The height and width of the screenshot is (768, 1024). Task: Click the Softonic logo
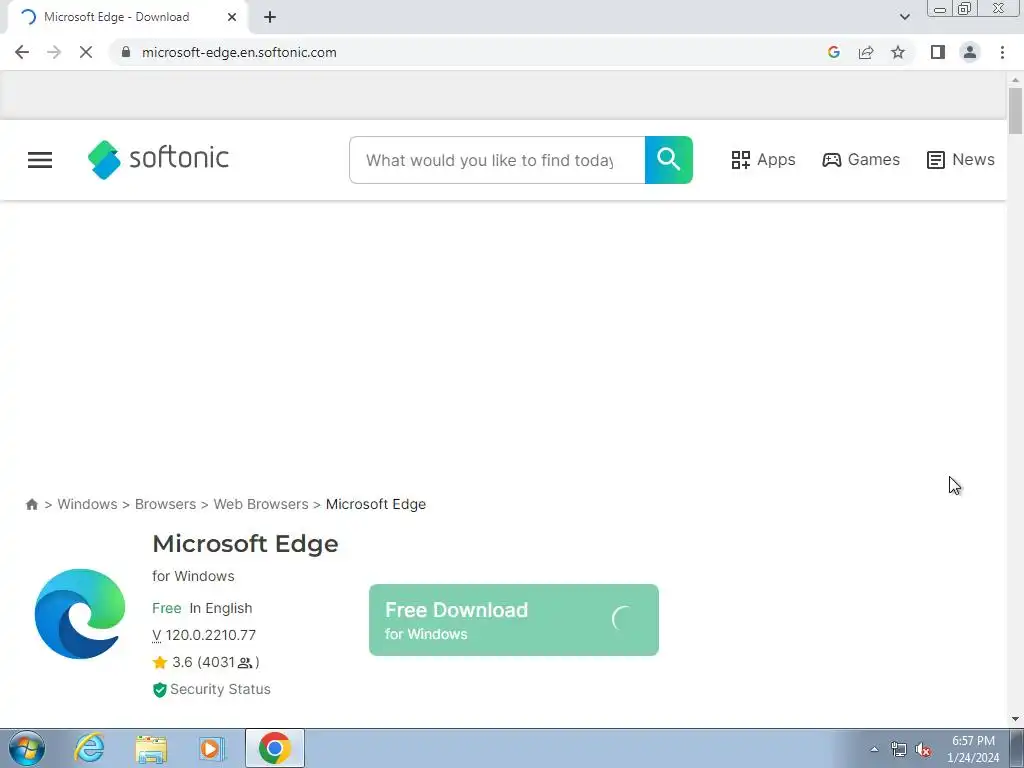coord(158,159)
